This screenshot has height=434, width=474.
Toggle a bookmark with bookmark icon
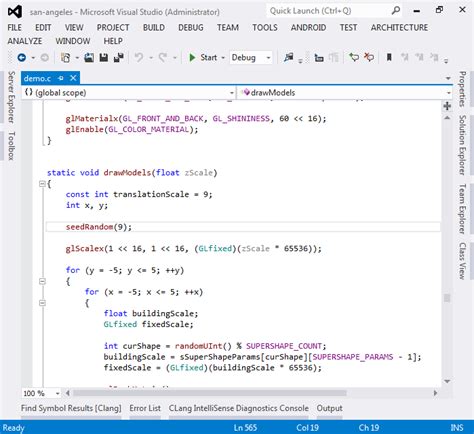click(389, 58)
